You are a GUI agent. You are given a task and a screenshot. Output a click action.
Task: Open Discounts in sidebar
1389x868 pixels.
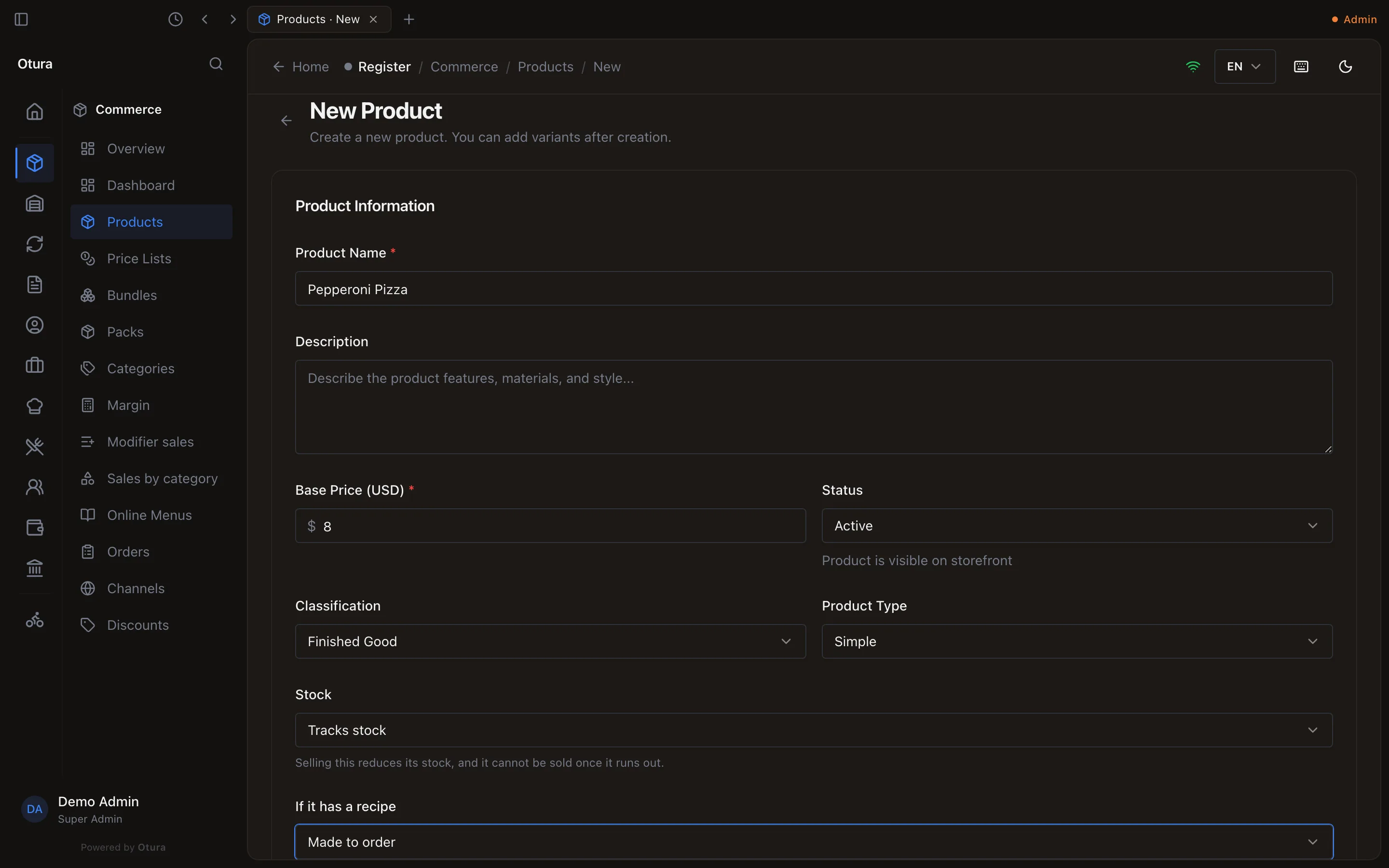[151, 625]
